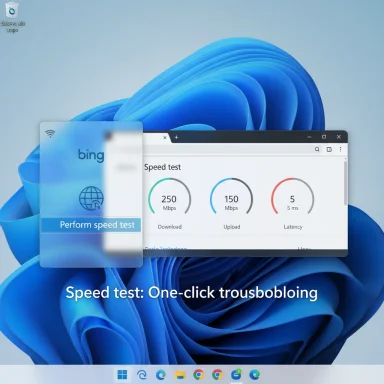This screenshot has width=384, height=384.
Task: Click the Speed test heading
Action: [162, 167]
